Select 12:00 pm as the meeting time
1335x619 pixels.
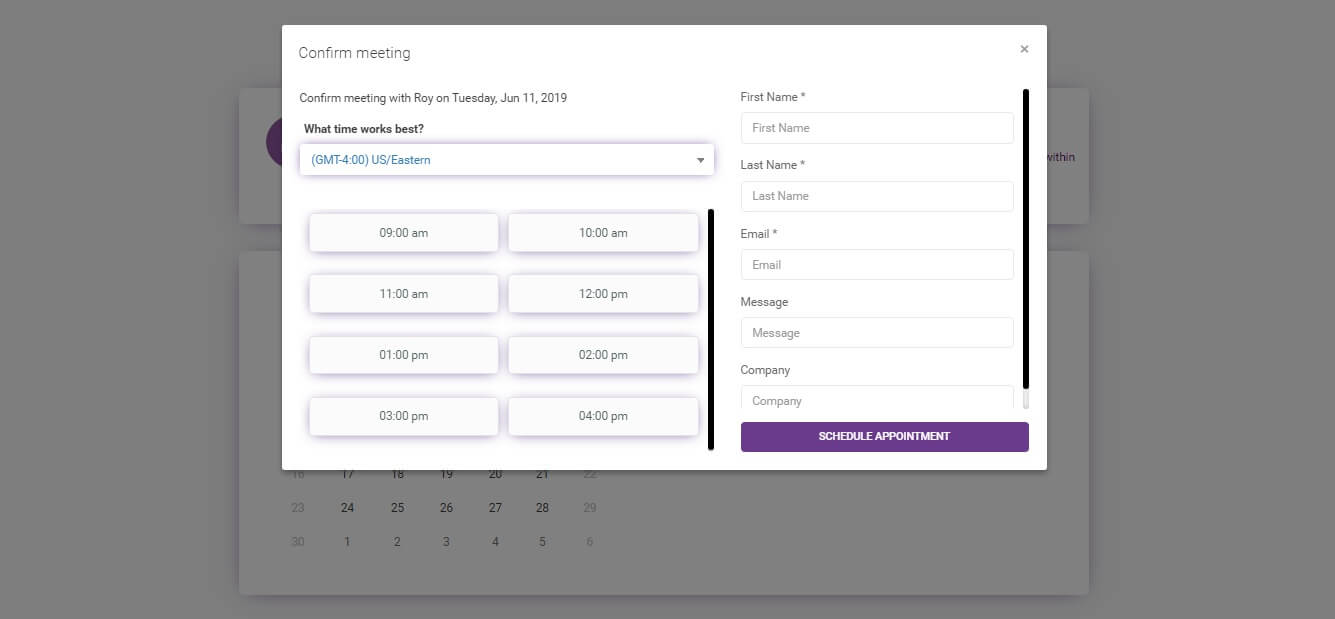(603, 293)
